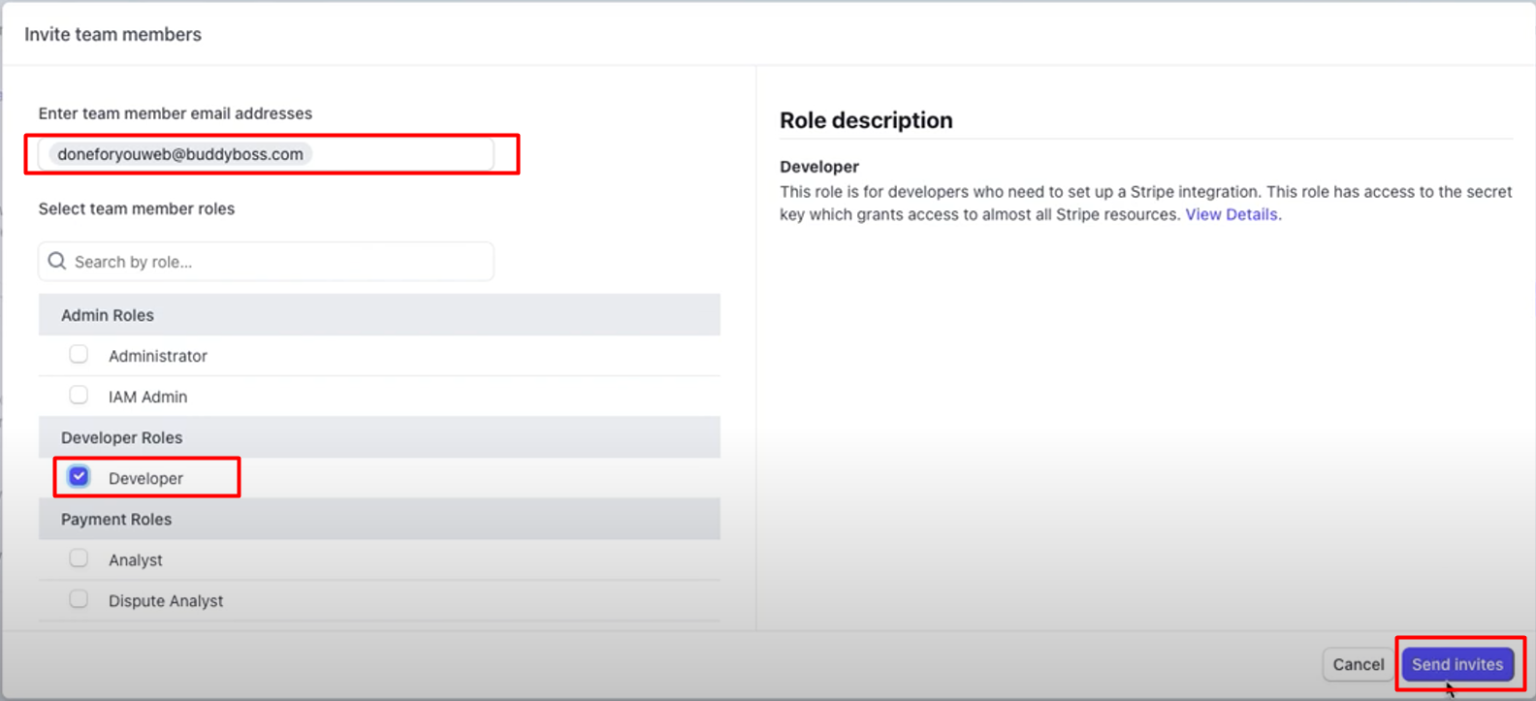Check the IAM Admin checkbox
The image size is (1536, 701).
(x=78, y=394)
